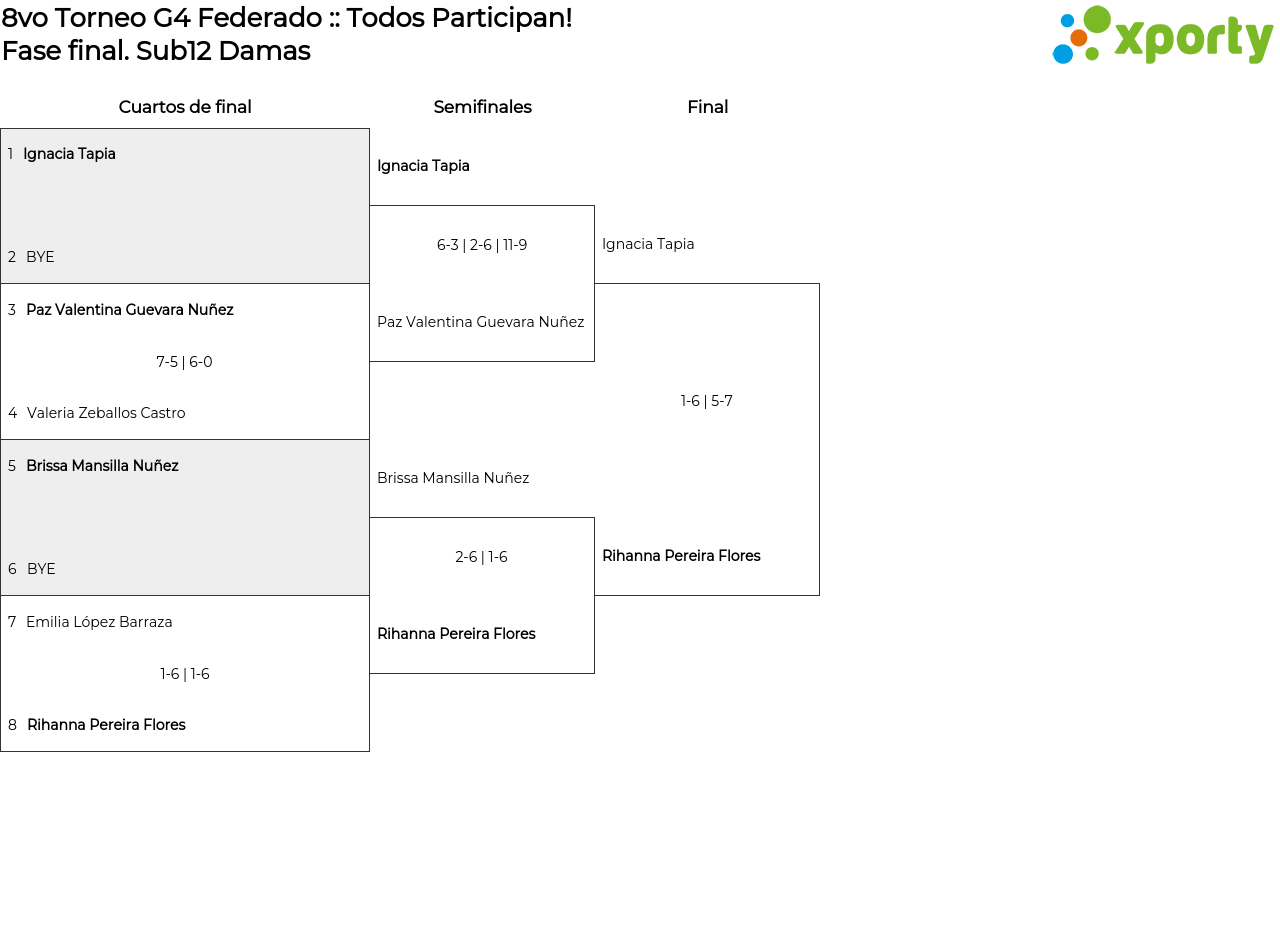Image resolution: width=1280 pixels, height=949 pixels.
Task: Select Paz Valentina Guevara Nuñez in semifinals
Action: click(480, 322)
